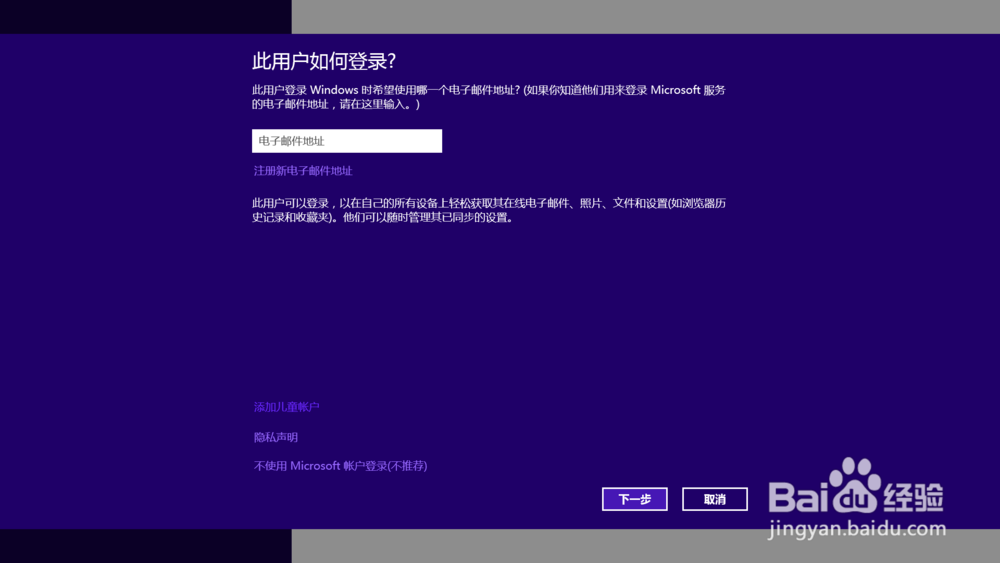Open the 隐私声明 privacy statement link
Image resolution: width=1000 pixels, height=563 pixels.
pos(276,437)
